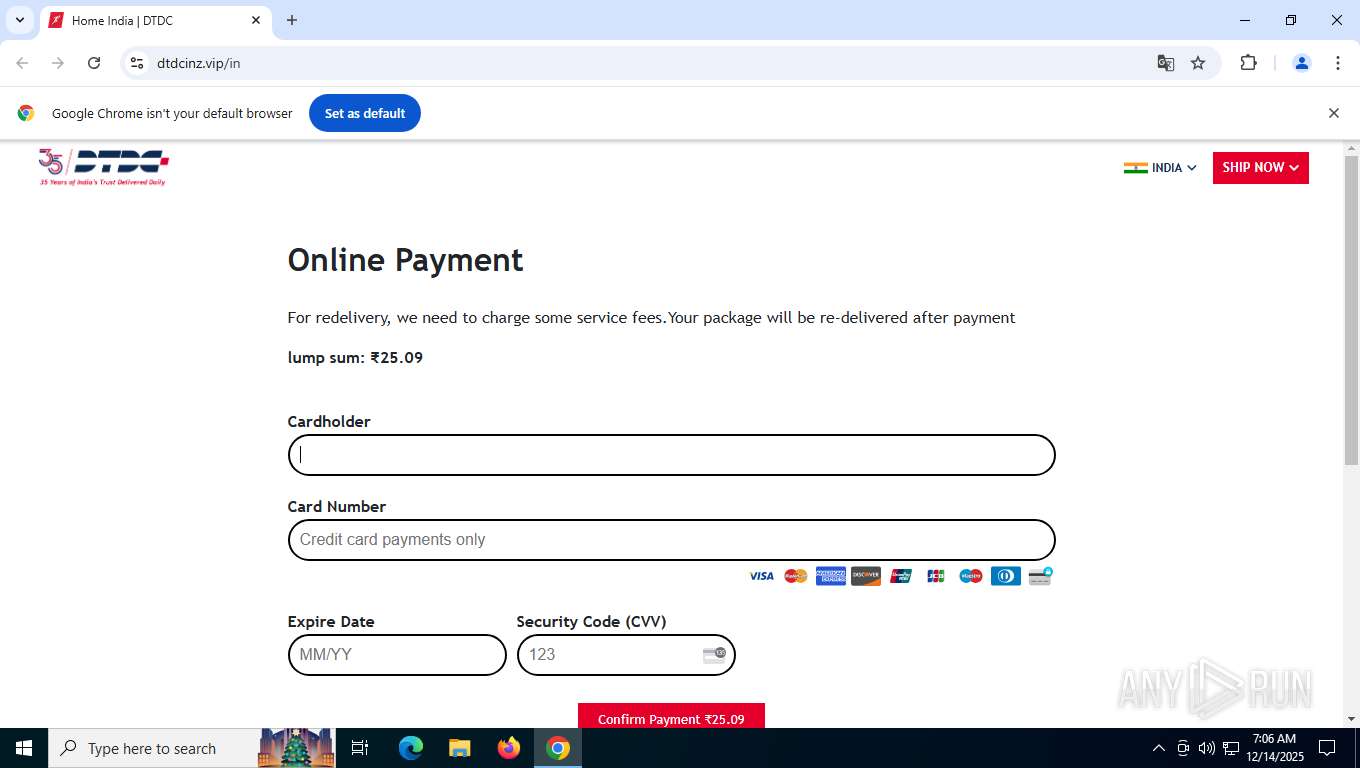This screenshot has height=768, width=1360.
Task: Open the Windows Start menu
Action: (x=24, y=748)
